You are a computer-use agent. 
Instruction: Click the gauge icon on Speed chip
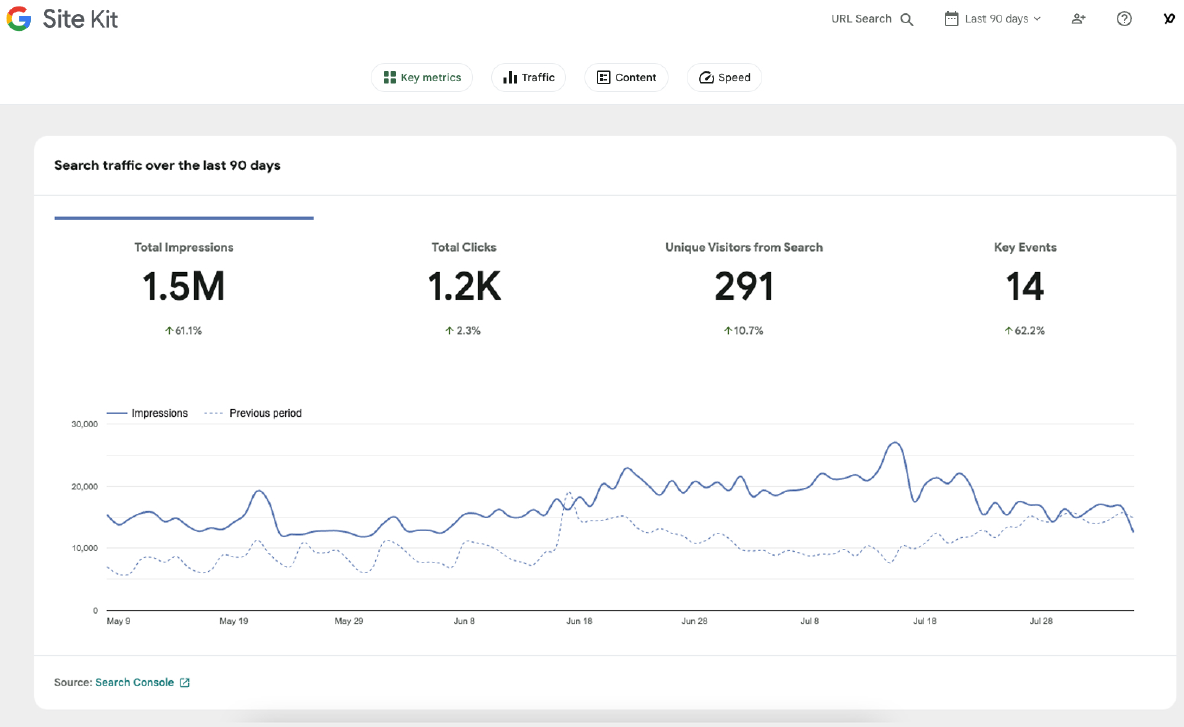706,78
